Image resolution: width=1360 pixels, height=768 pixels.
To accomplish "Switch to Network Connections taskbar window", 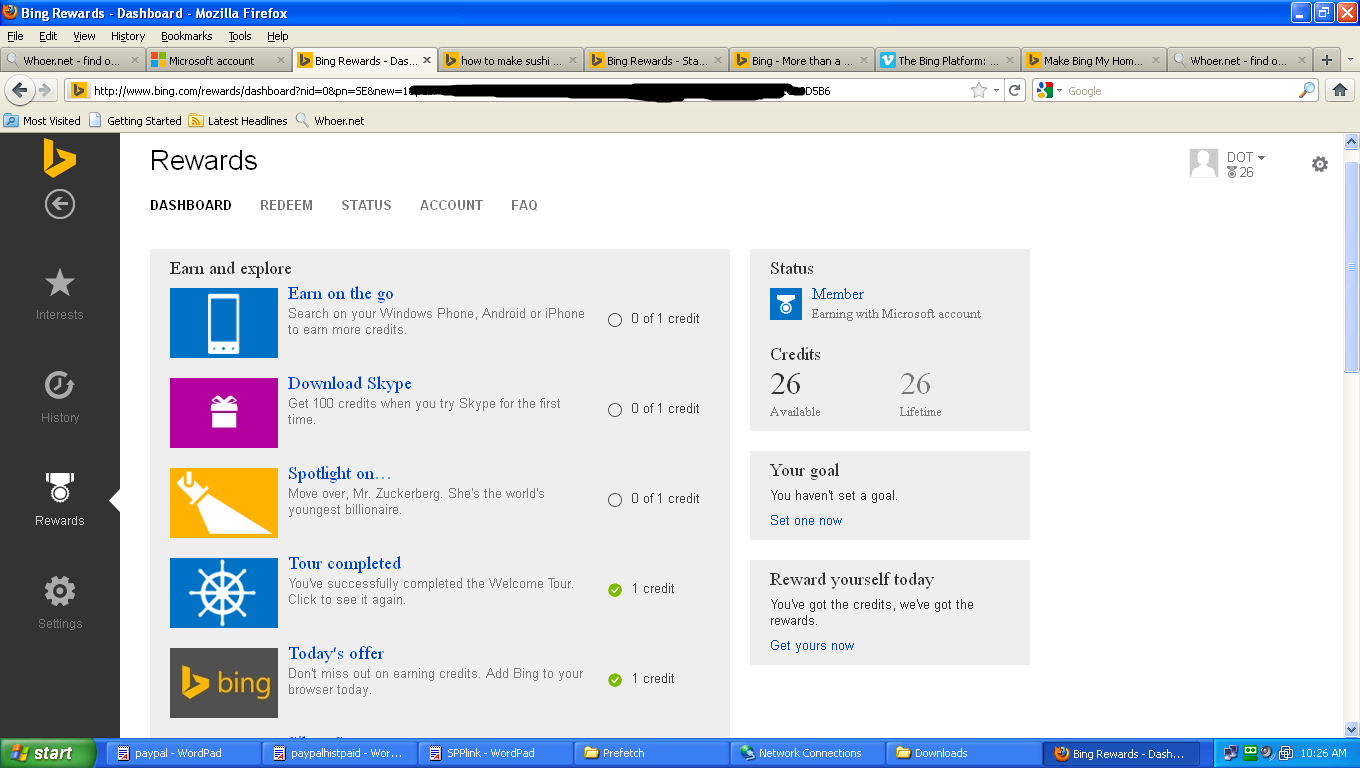I will [x=810, y=753].
